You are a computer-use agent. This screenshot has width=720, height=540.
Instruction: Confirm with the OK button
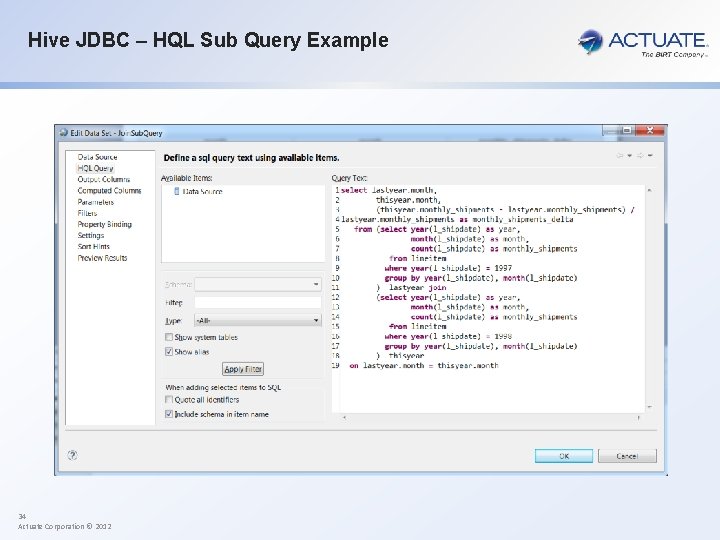pos(564,456)
